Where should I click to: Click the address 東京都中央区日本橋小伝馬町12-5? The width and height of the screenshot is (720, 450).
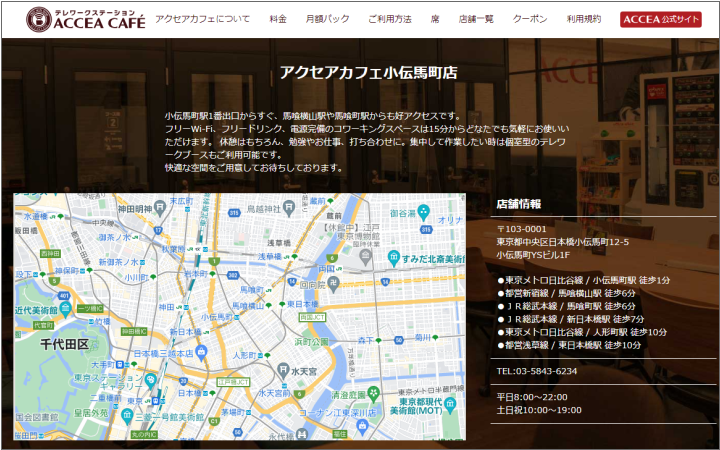(x=563, y=242)
